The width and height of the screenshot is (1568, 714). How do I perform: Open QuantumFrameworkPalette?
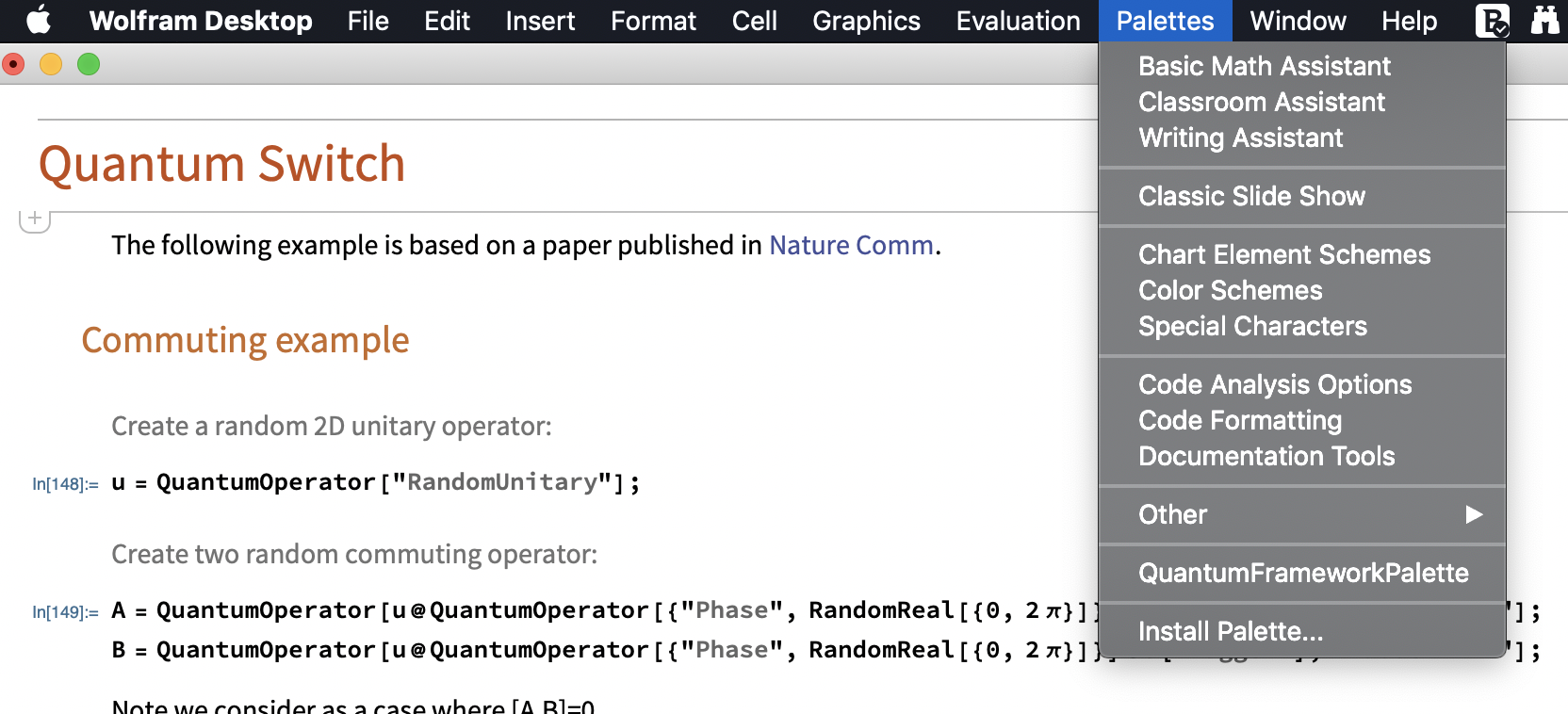(x=1302, y=573)
